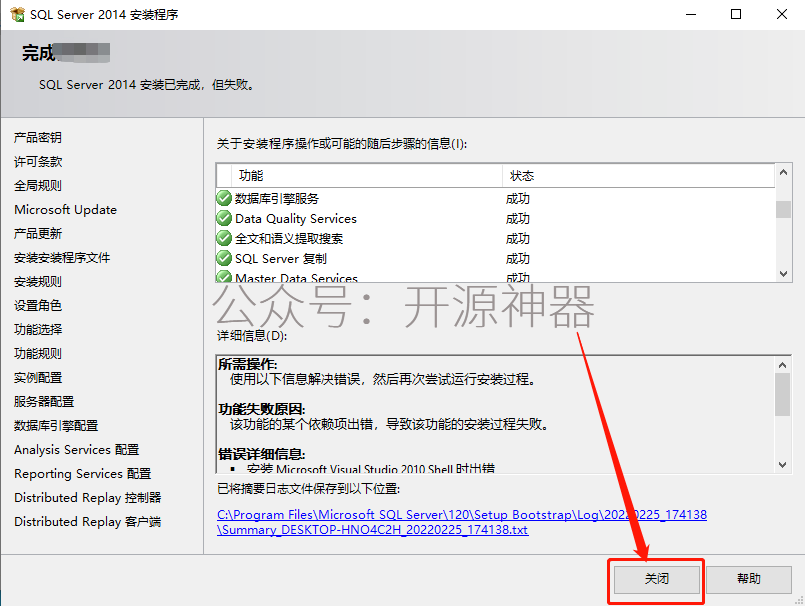Minimize the SQL Server 2014 setup window
The width and height of the screenshot is (805, 606).
click(x=691, y=14)
